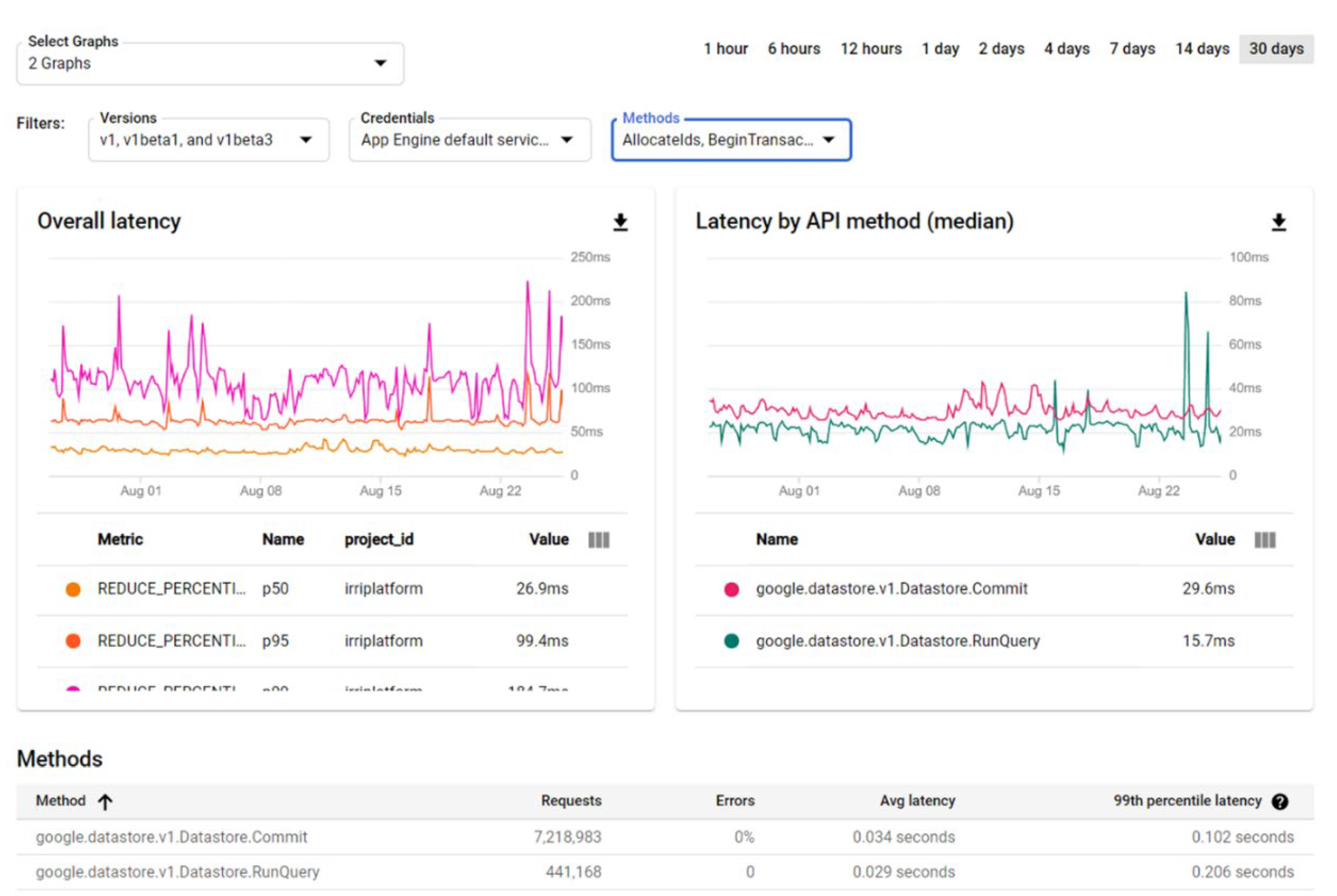Toggle Datastore.RunQuery teal legend dot
The height and width of the screenshot is (896, 1337).
(731, 641)
